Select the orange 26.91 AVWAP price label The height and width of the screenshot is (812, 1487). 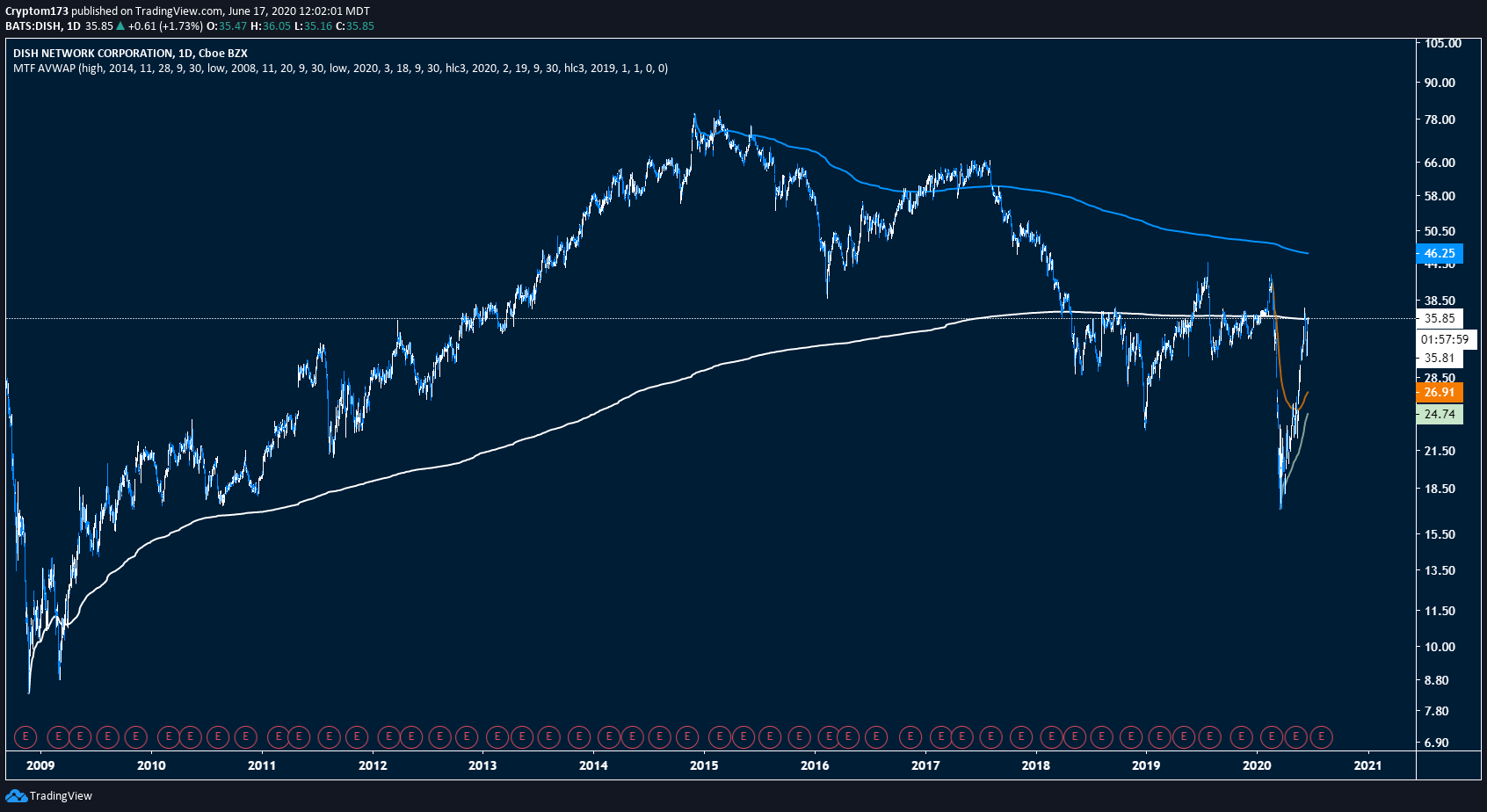[1440, 392]
